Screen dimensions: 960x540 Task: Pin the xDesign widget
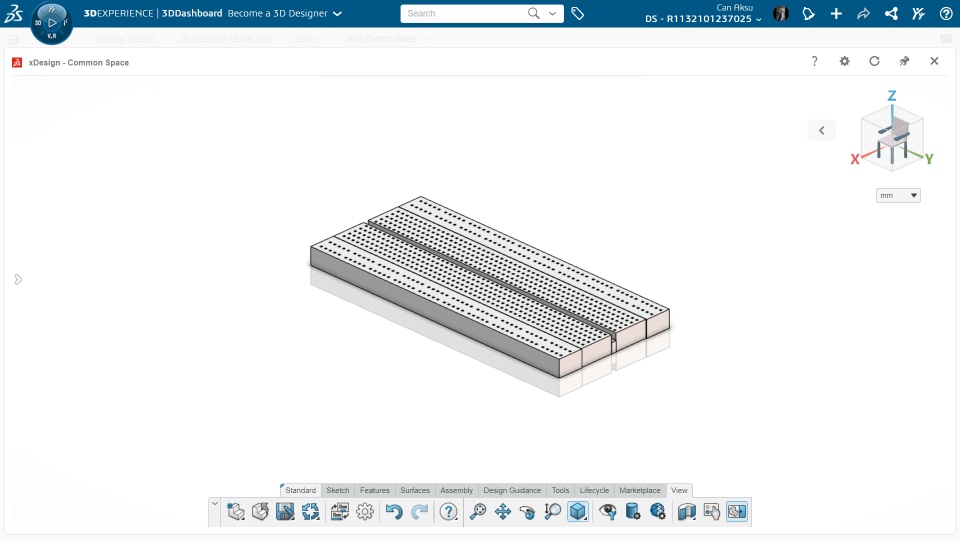point(904,61)
